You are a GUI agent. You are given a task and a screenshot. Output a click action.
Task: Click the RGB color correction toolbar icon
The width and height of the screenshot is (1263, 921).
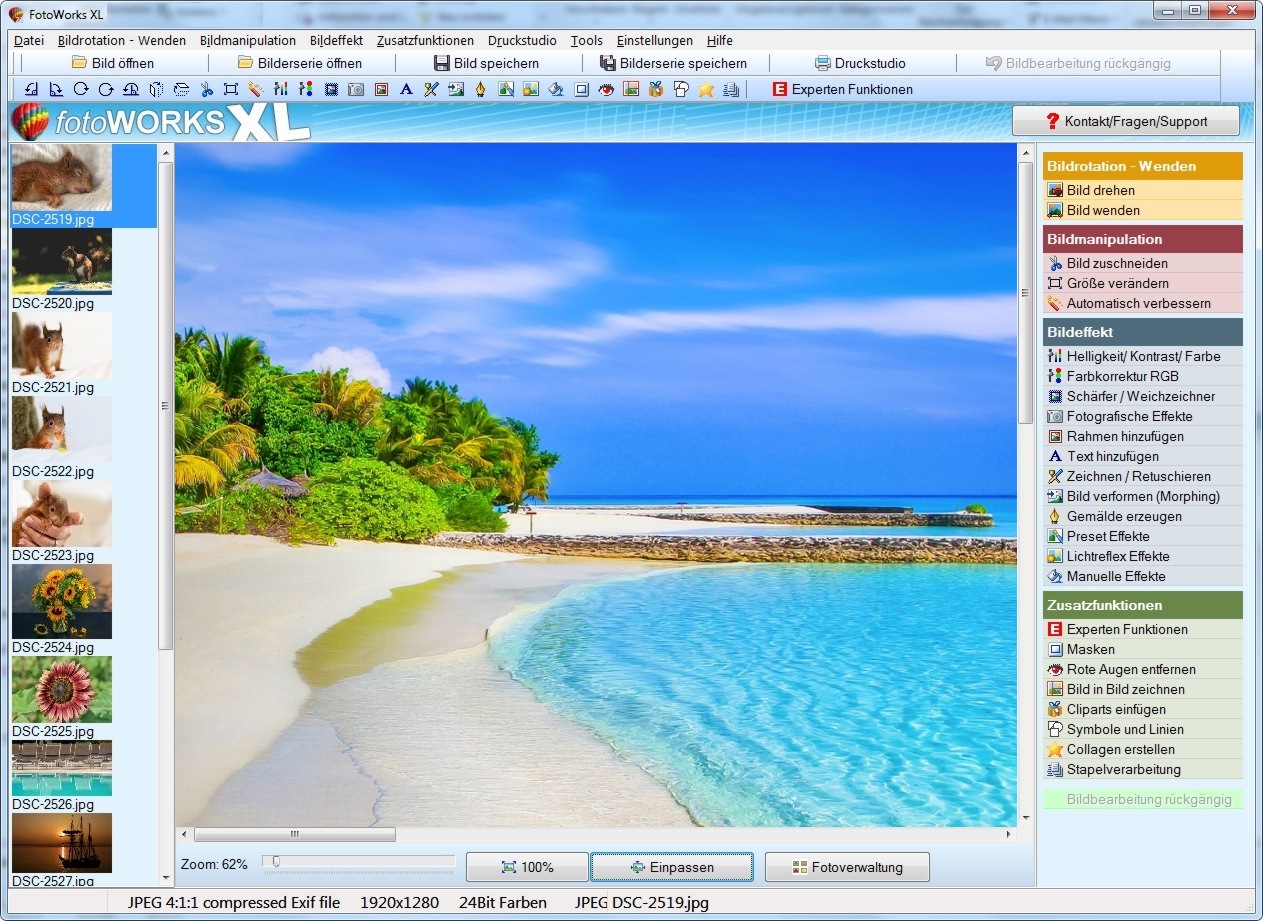[x=306, y=89]
